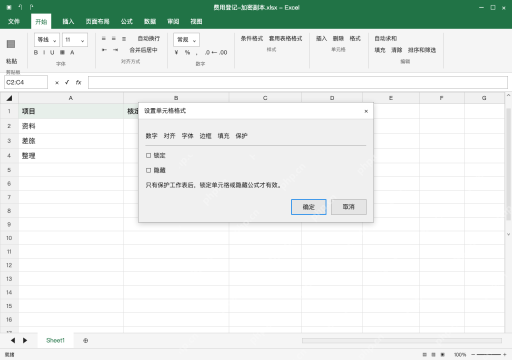Click the third alignment icon, top row
This screenshot has height=360, width=512.
click(x=124, y=39)
